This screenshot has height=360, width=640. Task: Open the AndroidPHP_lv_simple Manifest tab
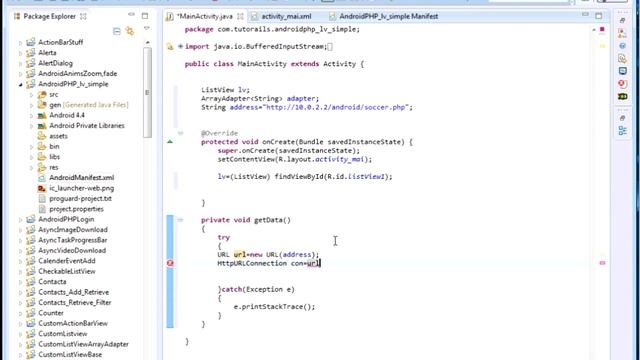click(389, 16)
